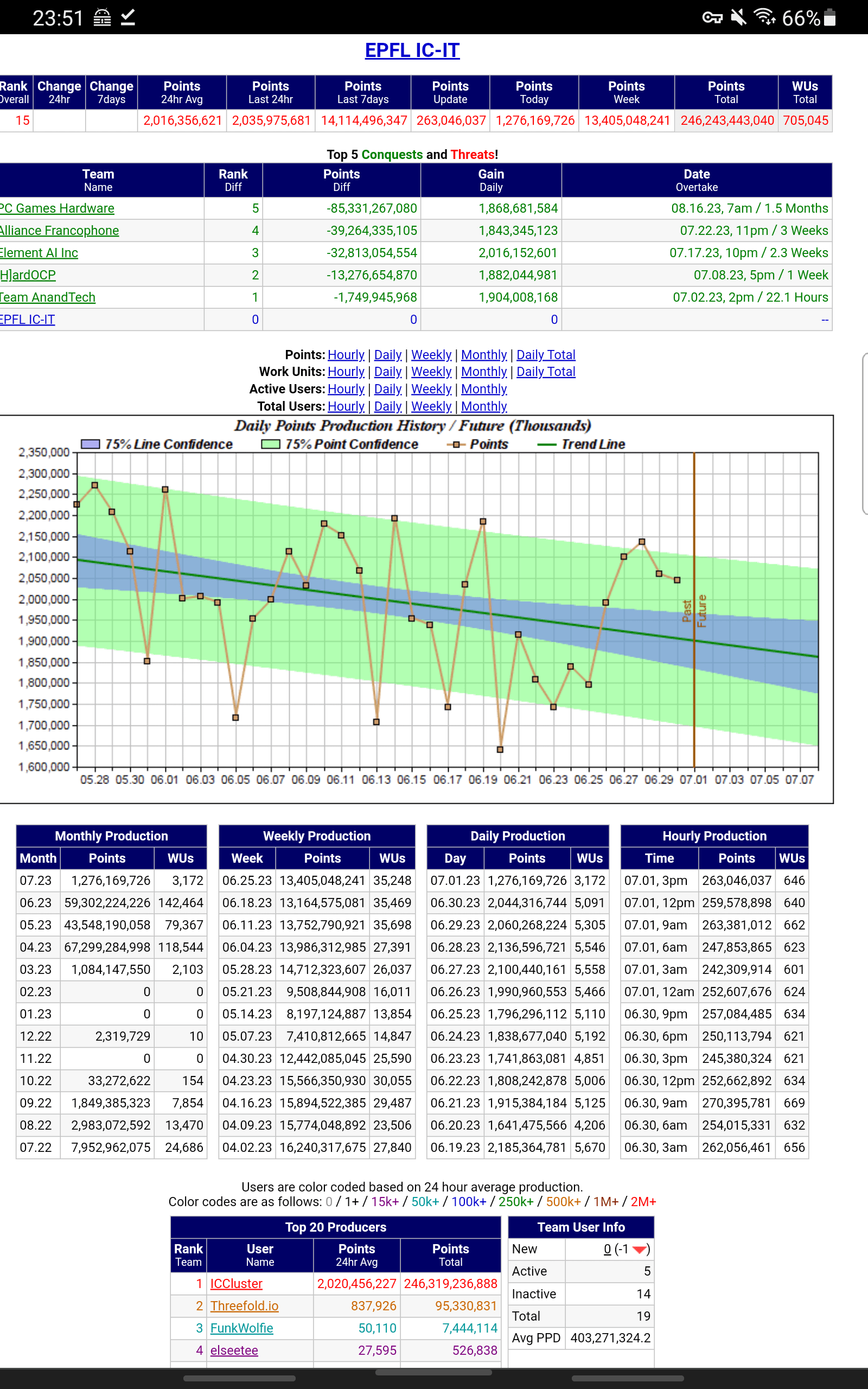
Task: Tap the keyboard notification icon in status bar
Action: pos(102,18)
